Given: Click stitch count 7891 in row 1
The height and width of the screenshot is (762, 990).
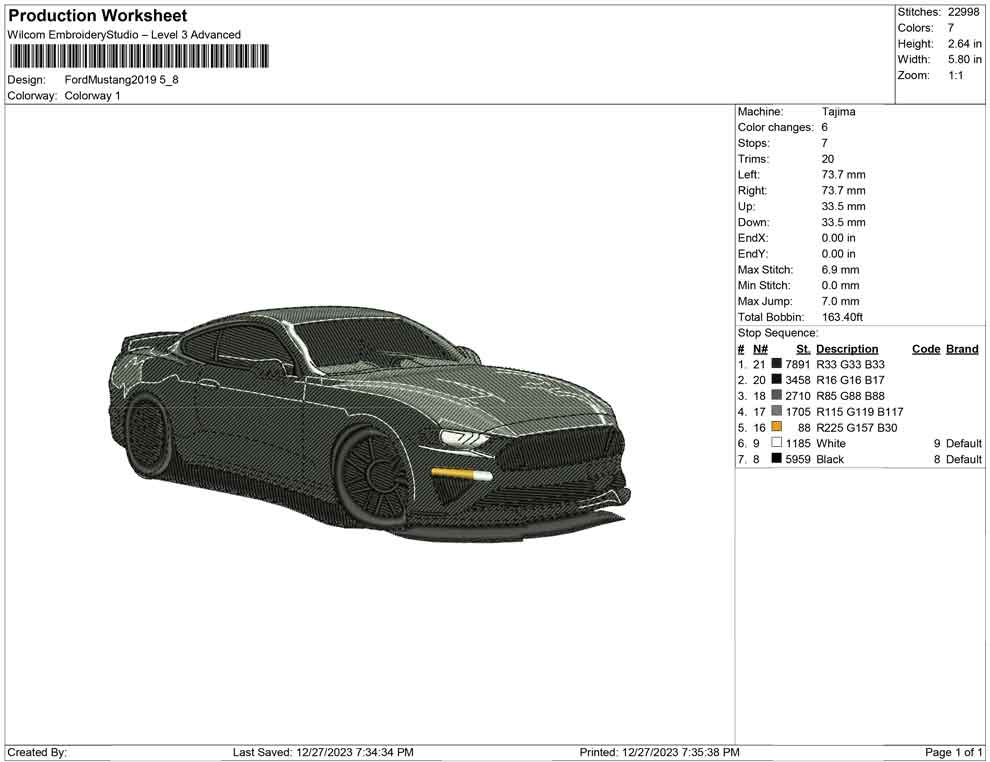Looking at the screenshot, I should click(797, 364).
